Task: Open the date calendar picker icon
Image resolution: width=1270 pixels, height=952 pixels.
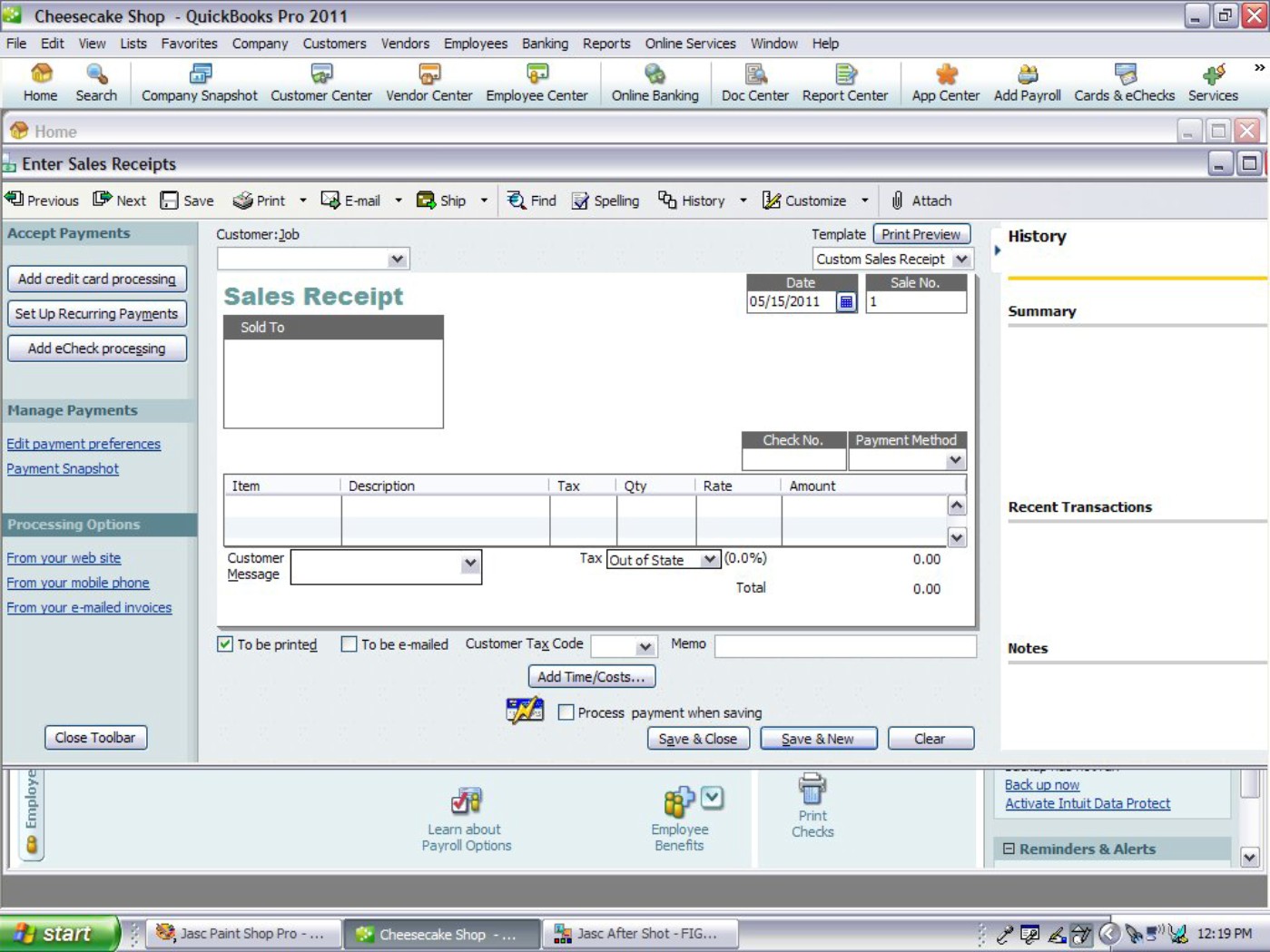Action: (x=846, y=302)
